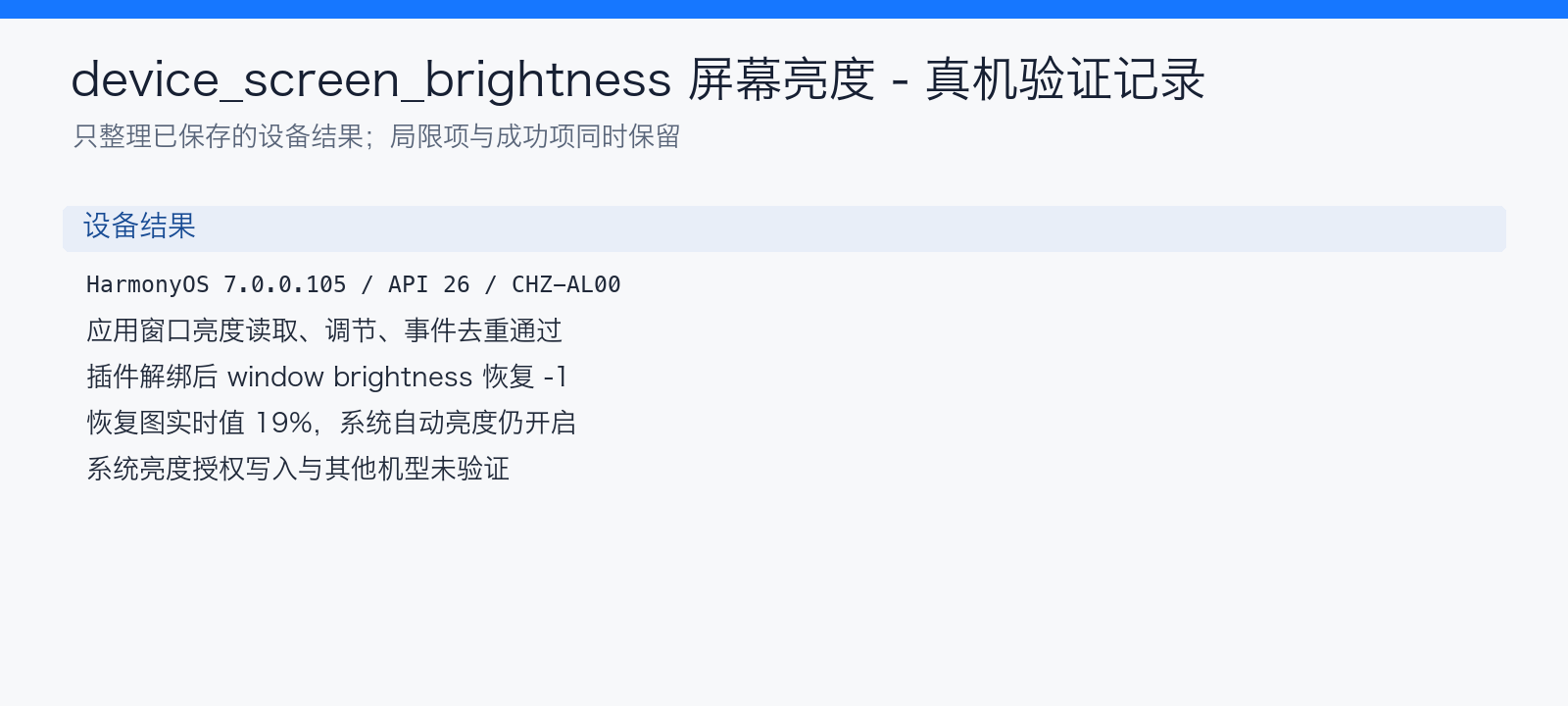Click the 真机验证记录 text in the title
Image resolution: width=1568 pixels, height=706 pixels.
coord(1066,79)
